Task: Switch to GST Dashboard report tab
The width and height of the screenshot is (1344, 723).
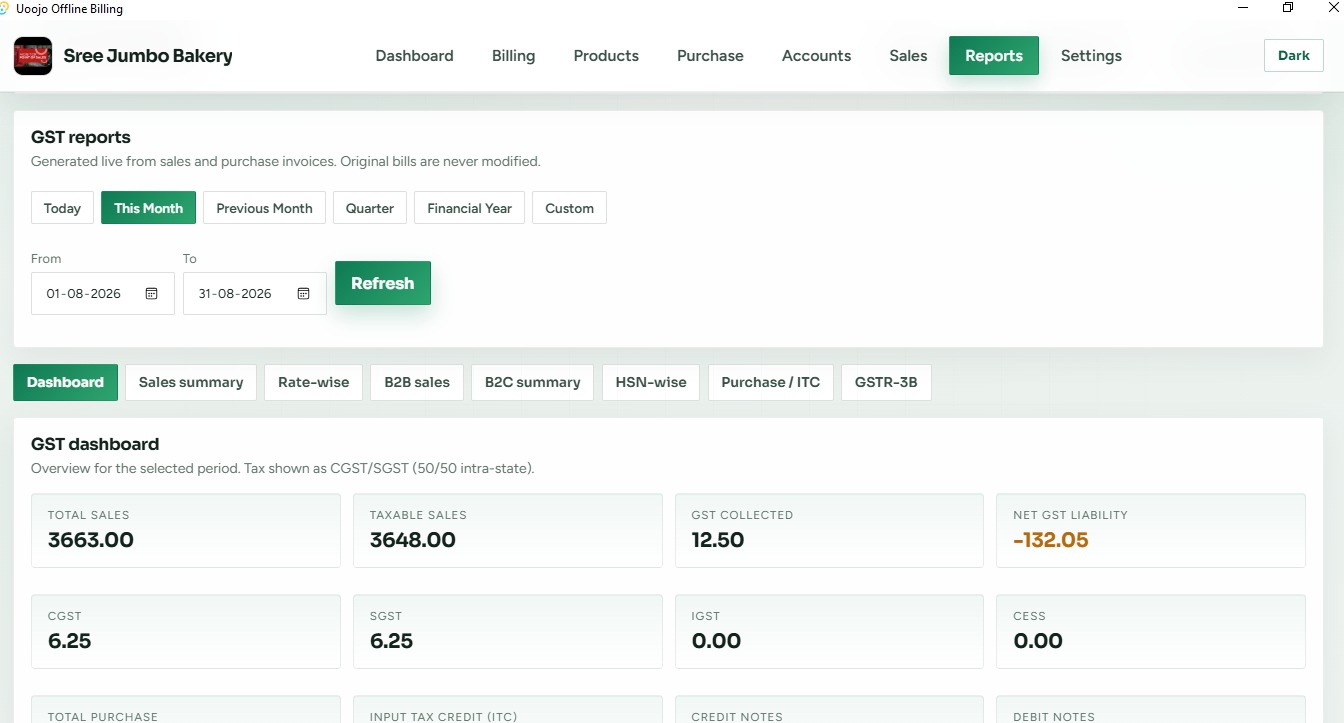Action: coord(65,382)
